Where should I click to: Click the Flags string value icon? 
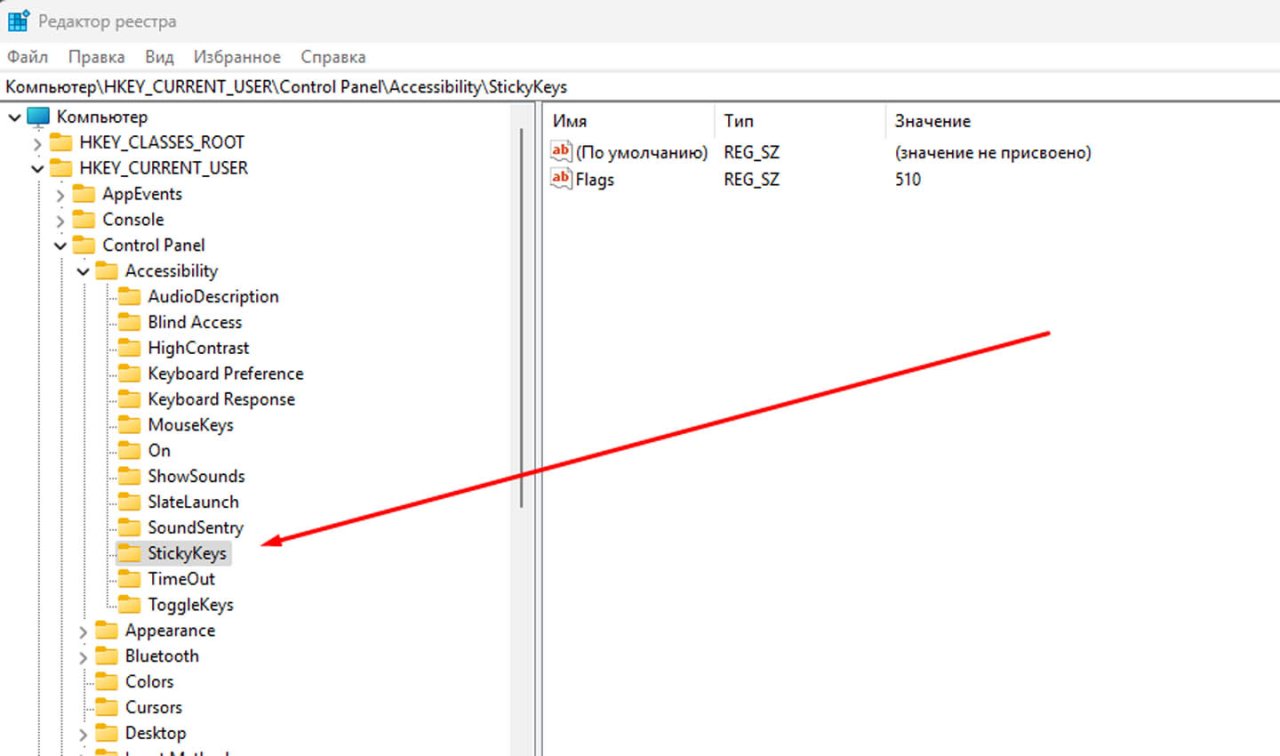[561, 180]
